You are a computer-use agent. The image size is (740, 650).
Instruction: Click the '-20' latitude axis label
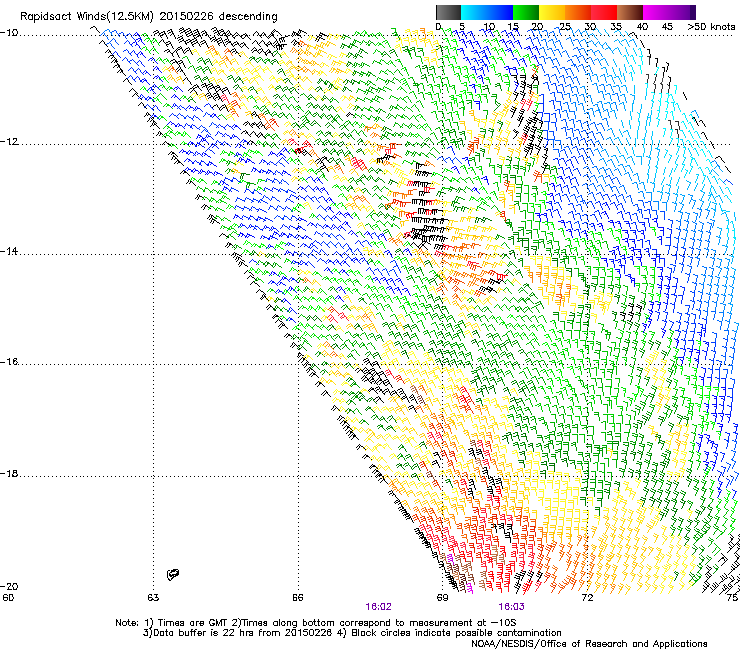[9, 587]
